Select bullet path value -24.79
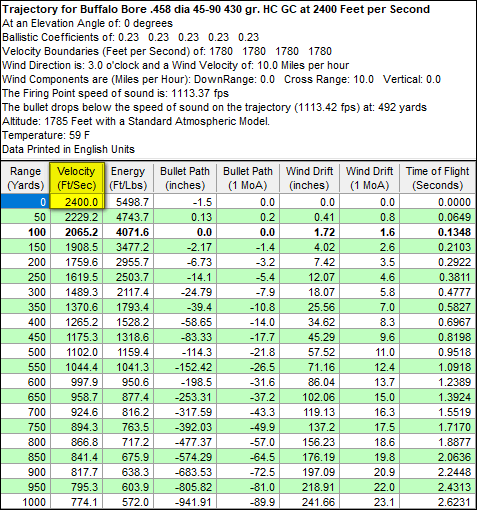 pos(185,292)
